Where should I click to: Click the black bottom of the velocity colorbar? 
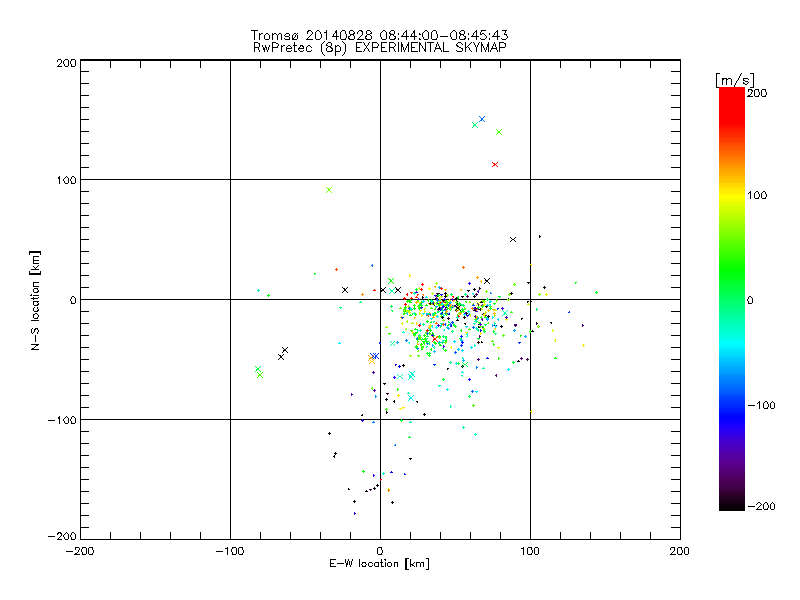point(732,504)
